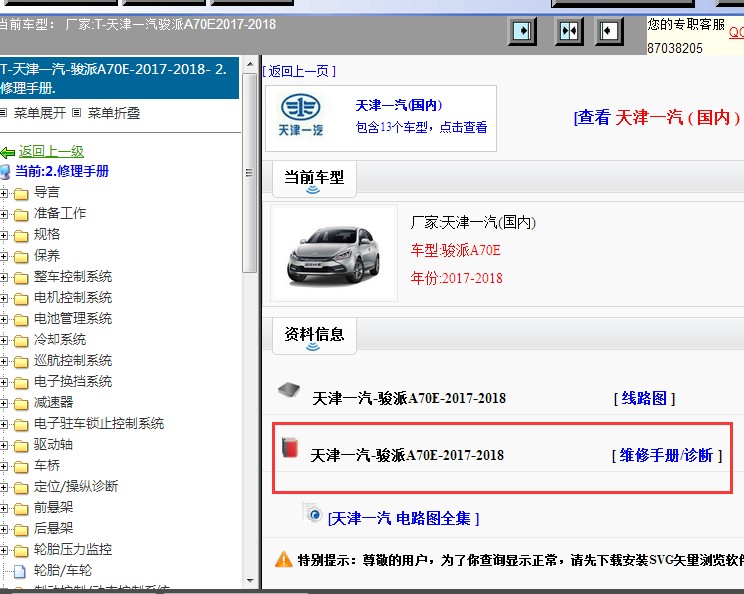Click the center-split panel arrows icon
The image size is (744, 594).
coord(569,31)
